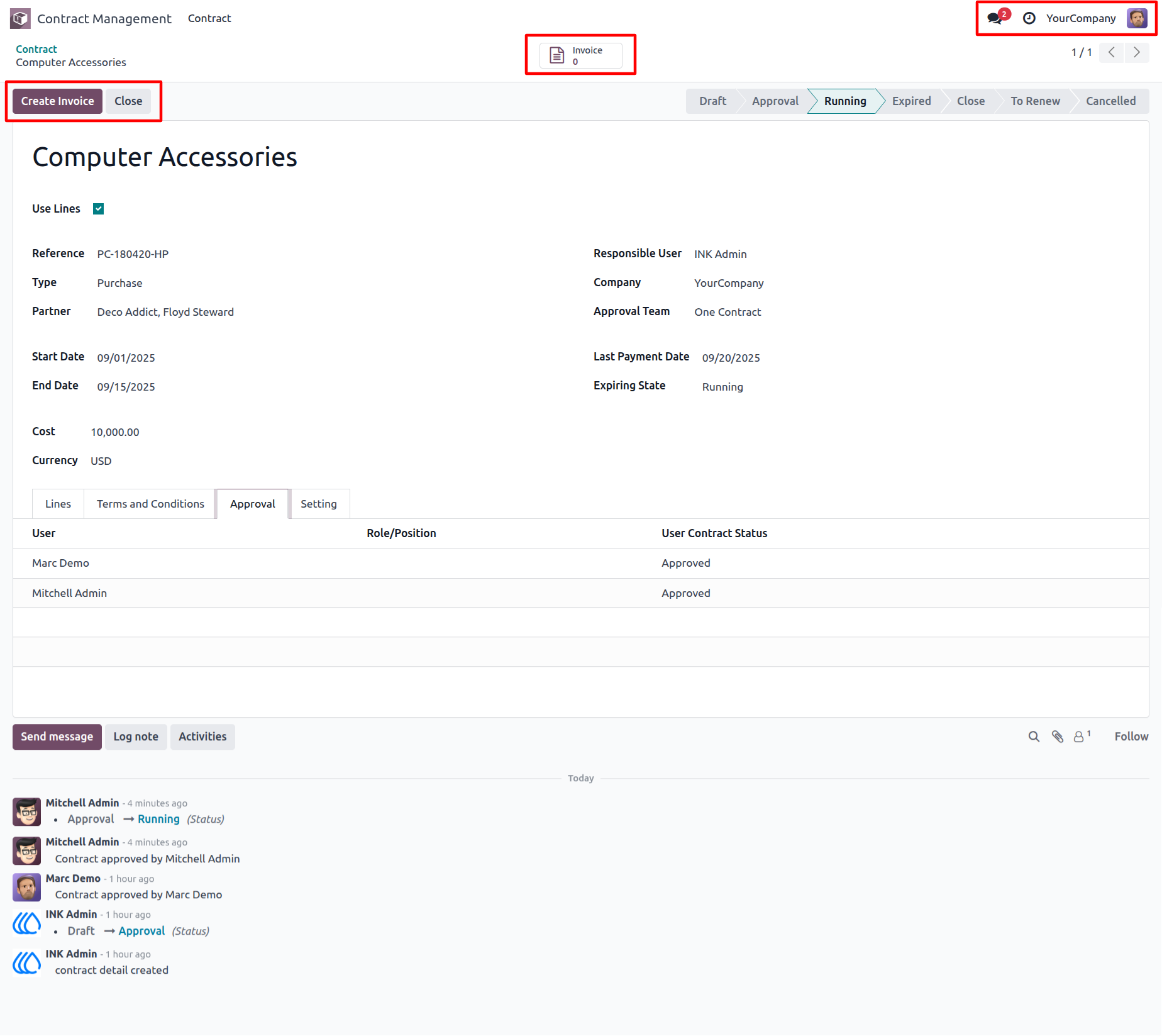Open attachments with the paperclip icon
Screen dimensions: 1162x1036
coord(1058,737)
